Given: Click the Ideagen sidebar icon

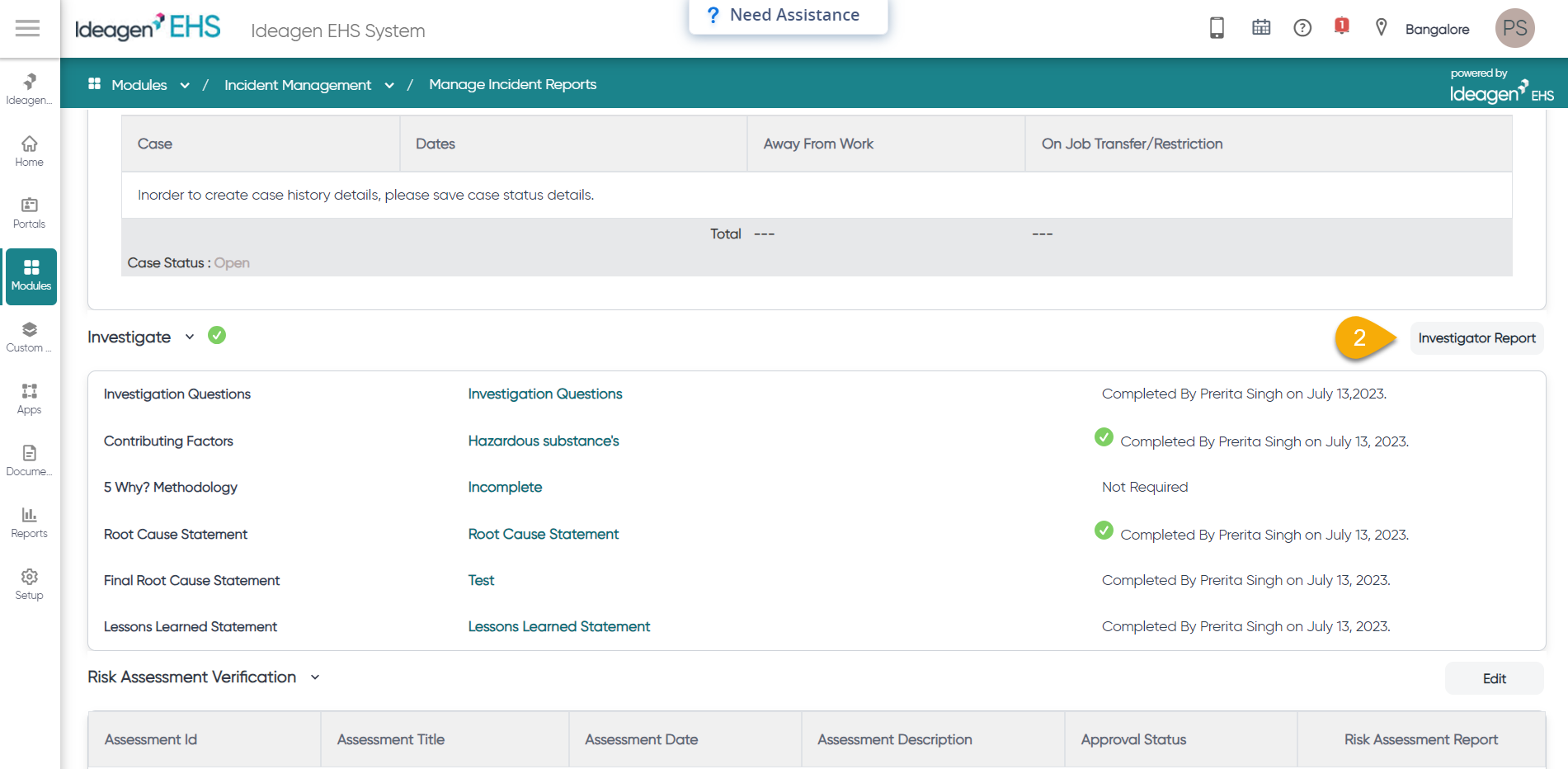Looking at the screenshot, I should [x=30, y=89].
